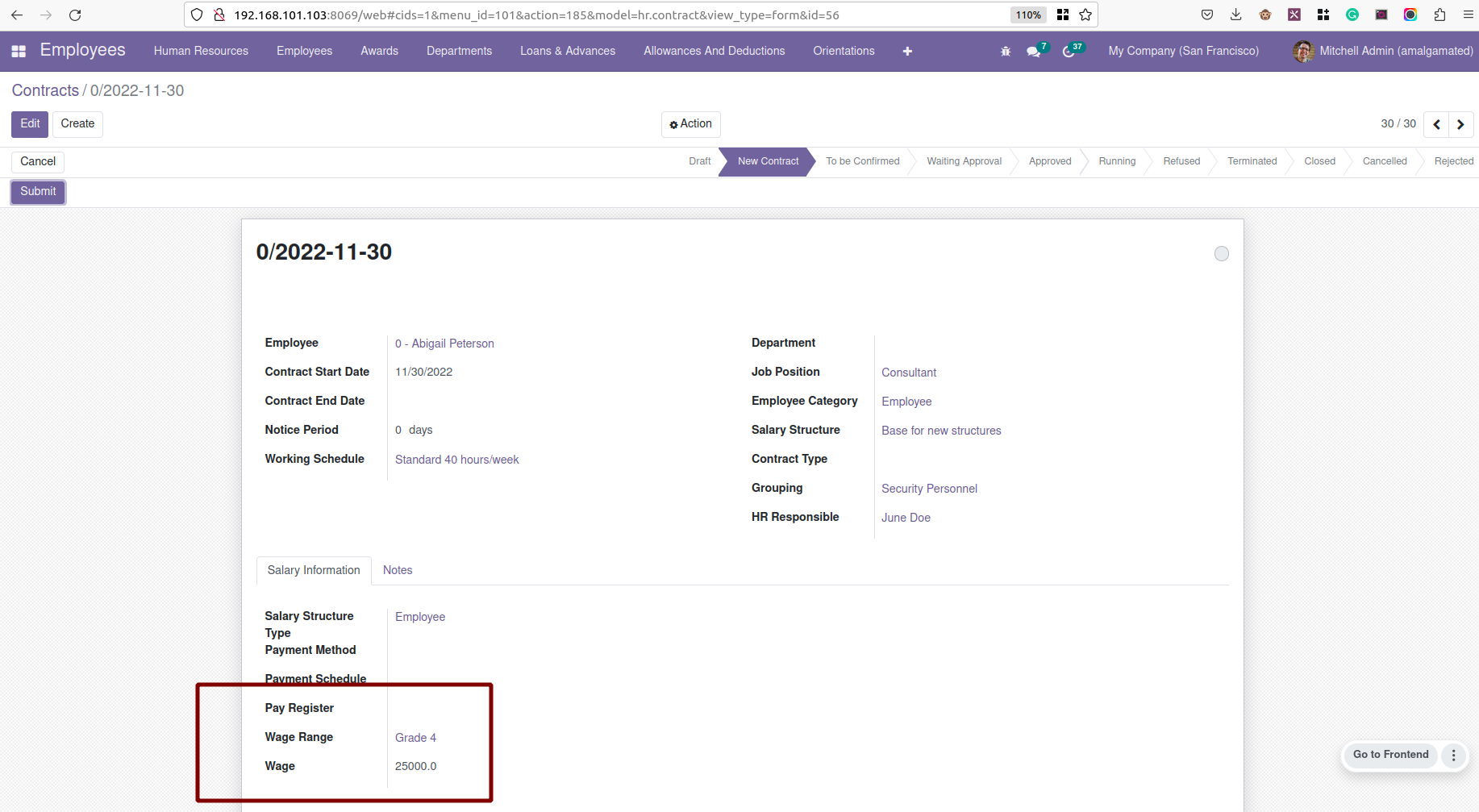Click the Create button
1479x812 pixels.
pyautogui.click(x=77, y=124)
